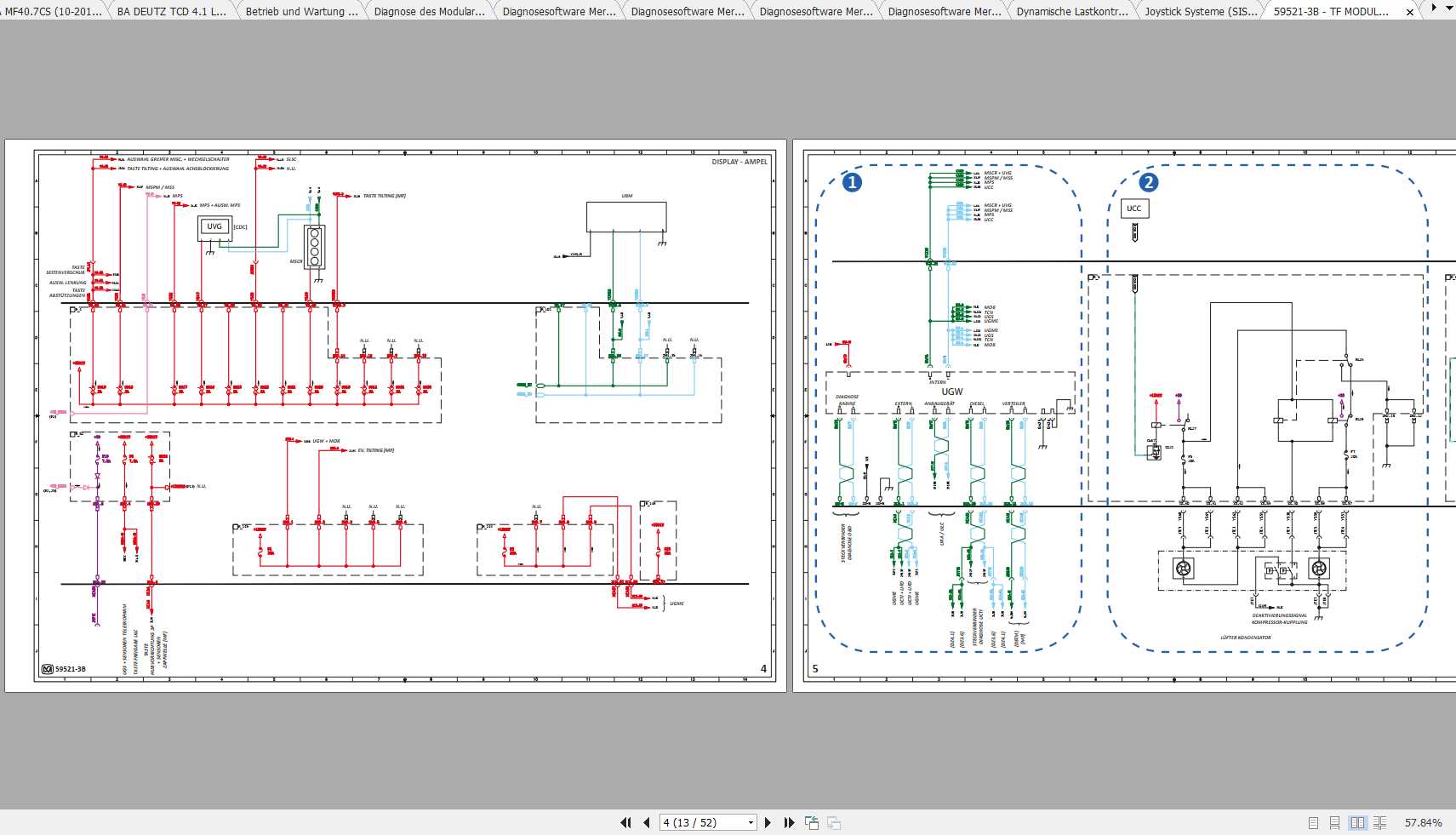
Task: Go to the next page
Action: (x=768, y=822)
